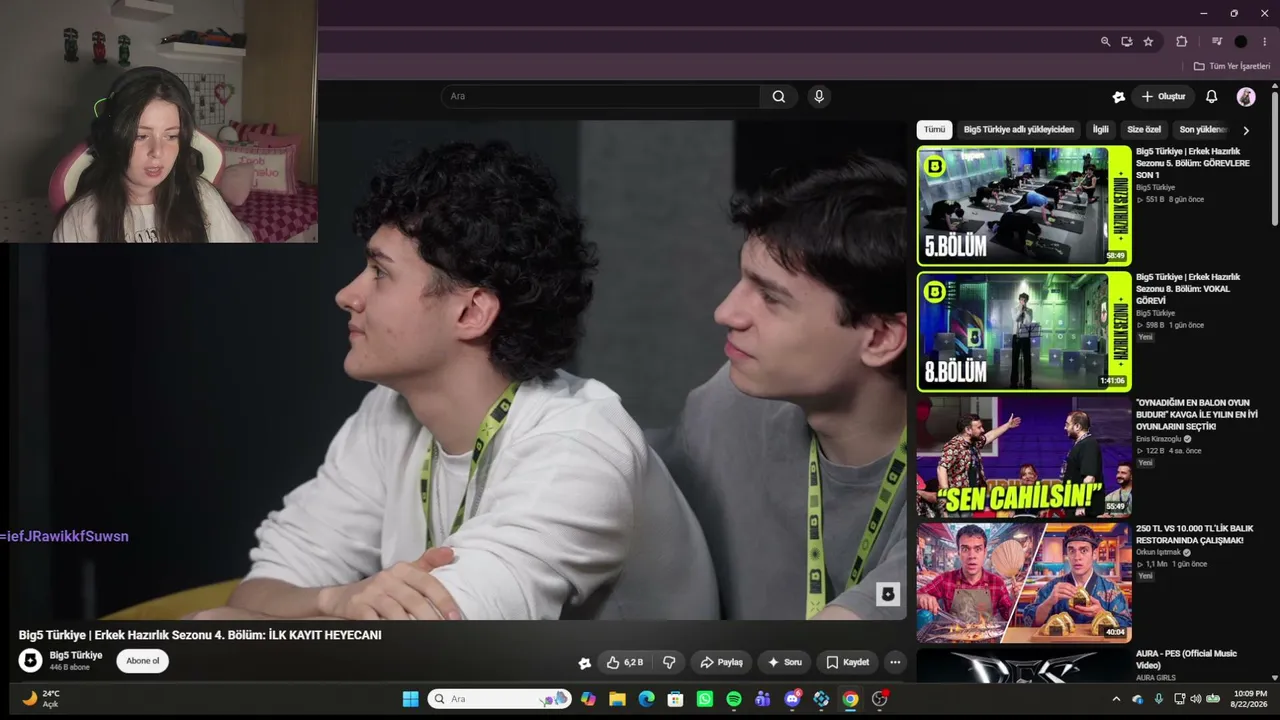This screenshot has width=1280, height=720.
Task: Open File Explorer from the taskbar
Action: point(617,699)
